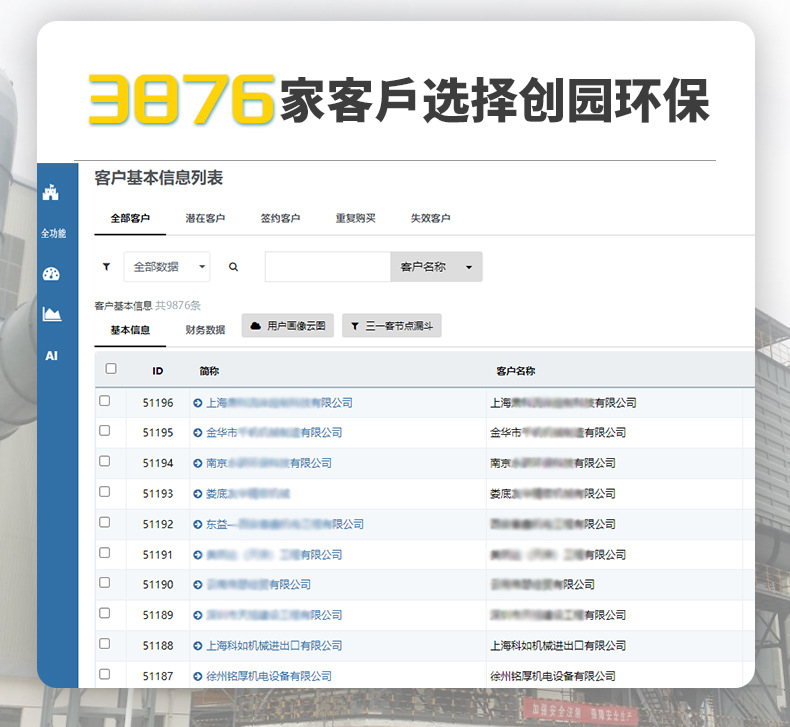This screenshot has height=727, width=790.
Task: Click 上海科如机械进出口有限公司 in 客户名称 column
Action: coord(558,646)
